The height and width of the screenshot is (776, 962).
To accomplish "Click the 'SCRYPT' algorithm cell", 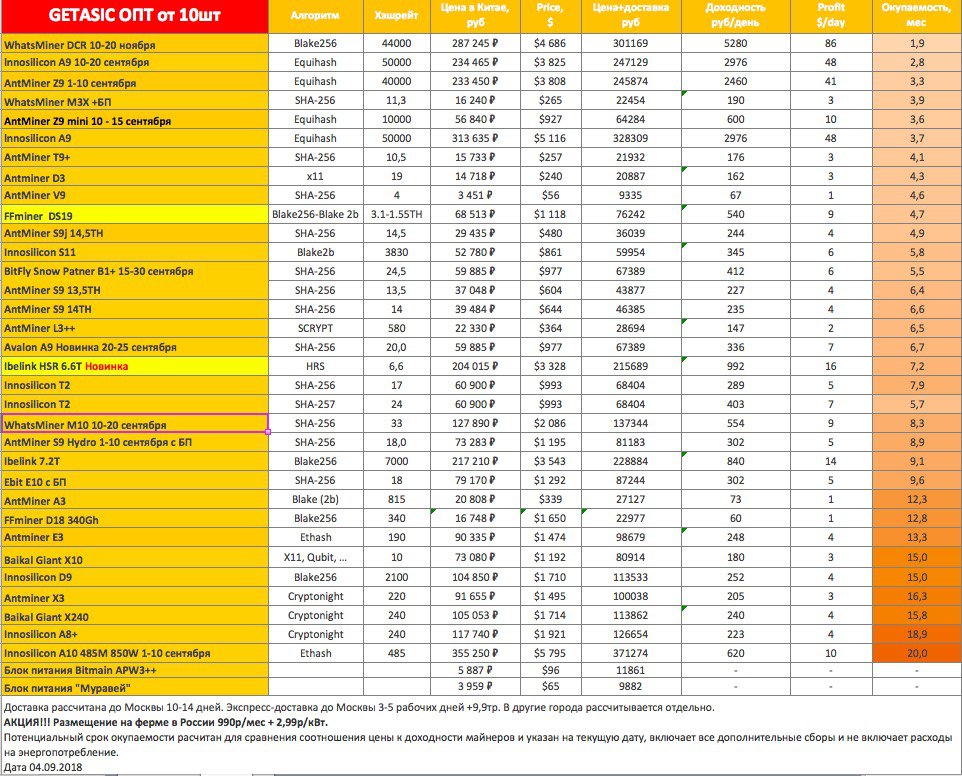I will point(315,329).
